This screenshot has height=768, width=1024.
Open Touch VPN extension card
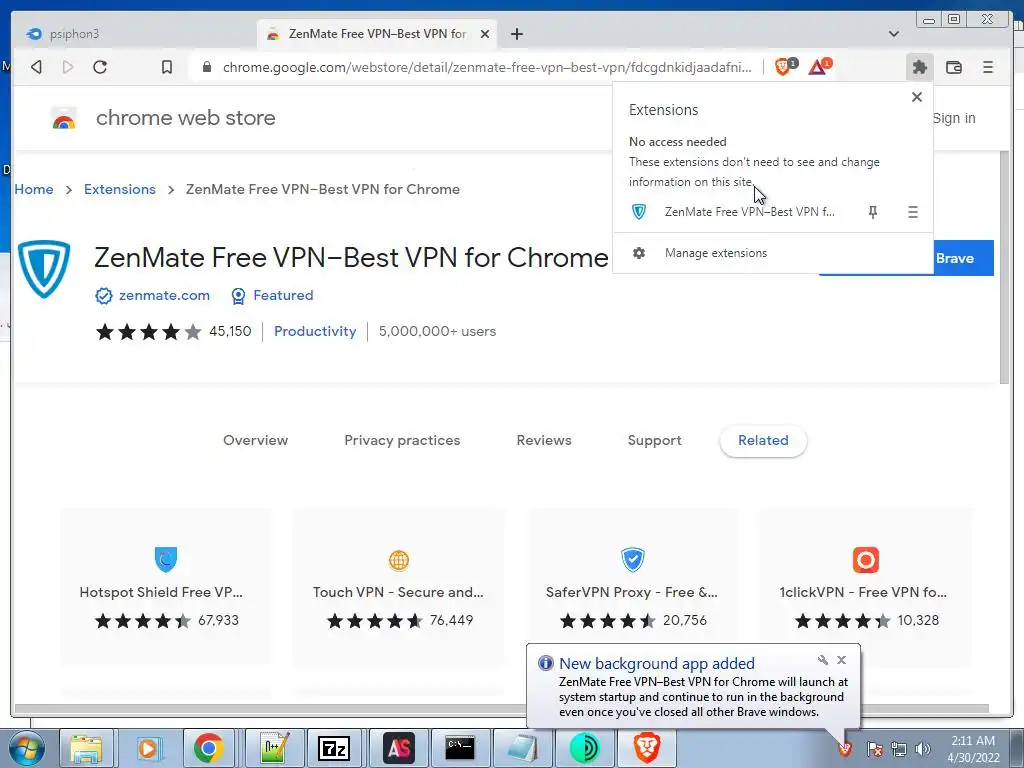[398, 586]
